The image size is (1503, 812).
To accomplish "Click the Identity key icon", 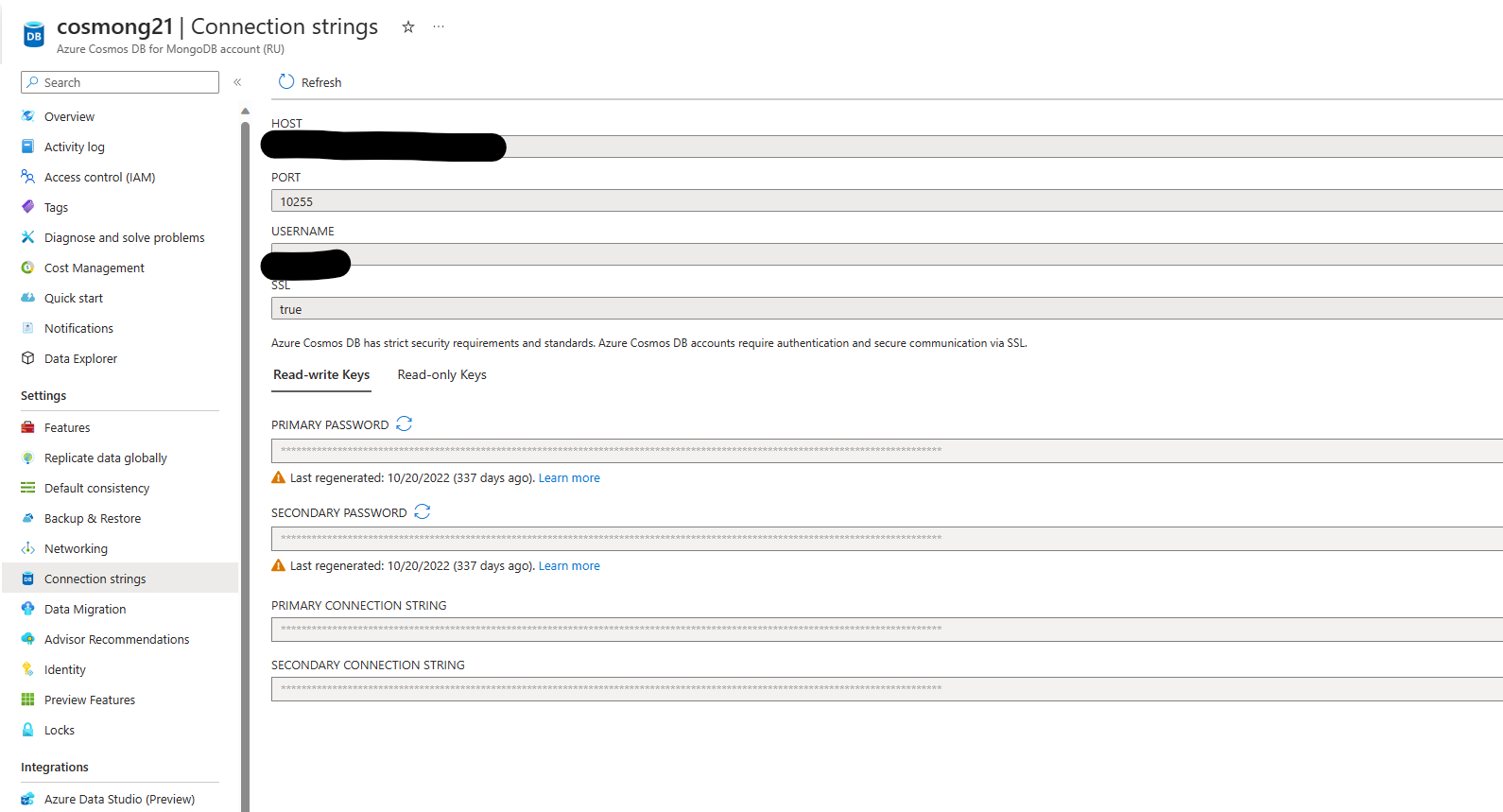I will (28, 669).
